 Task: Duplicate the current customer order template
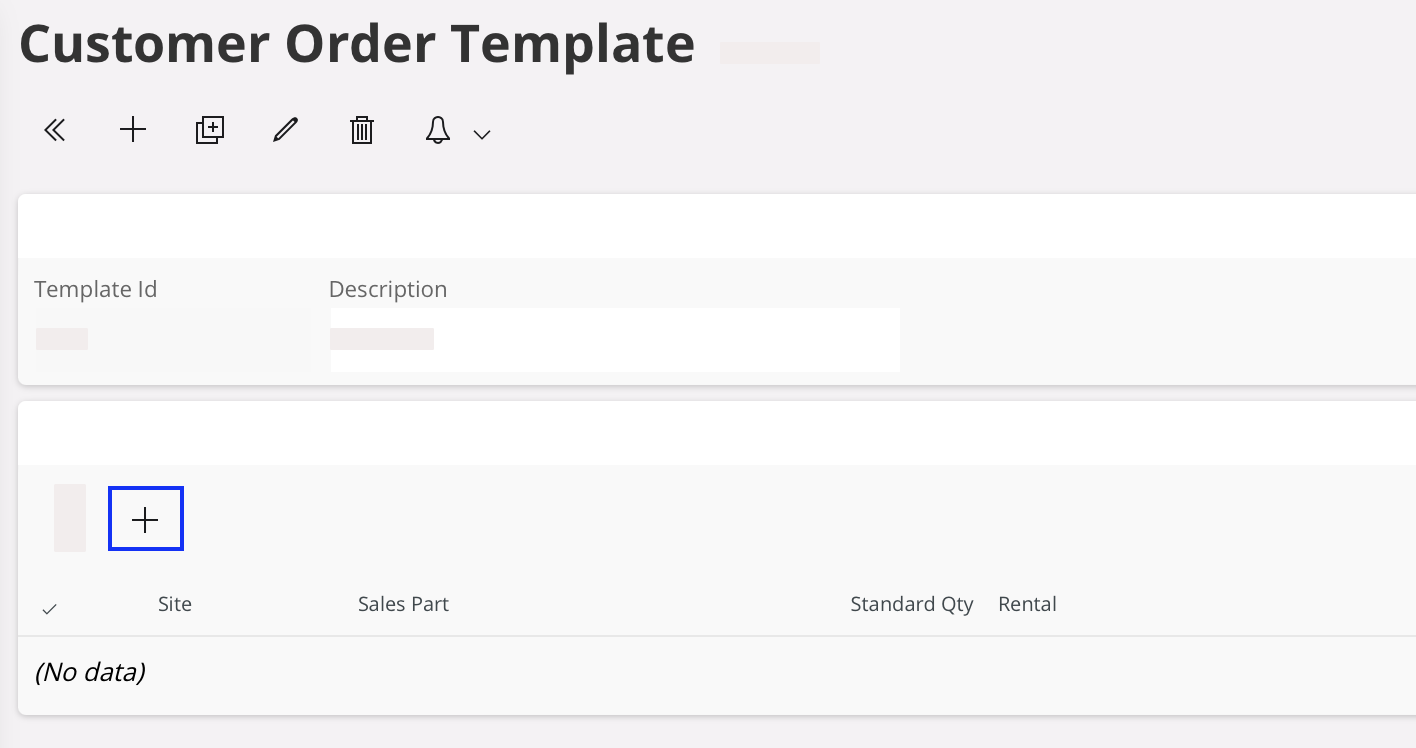coord(210,130)
